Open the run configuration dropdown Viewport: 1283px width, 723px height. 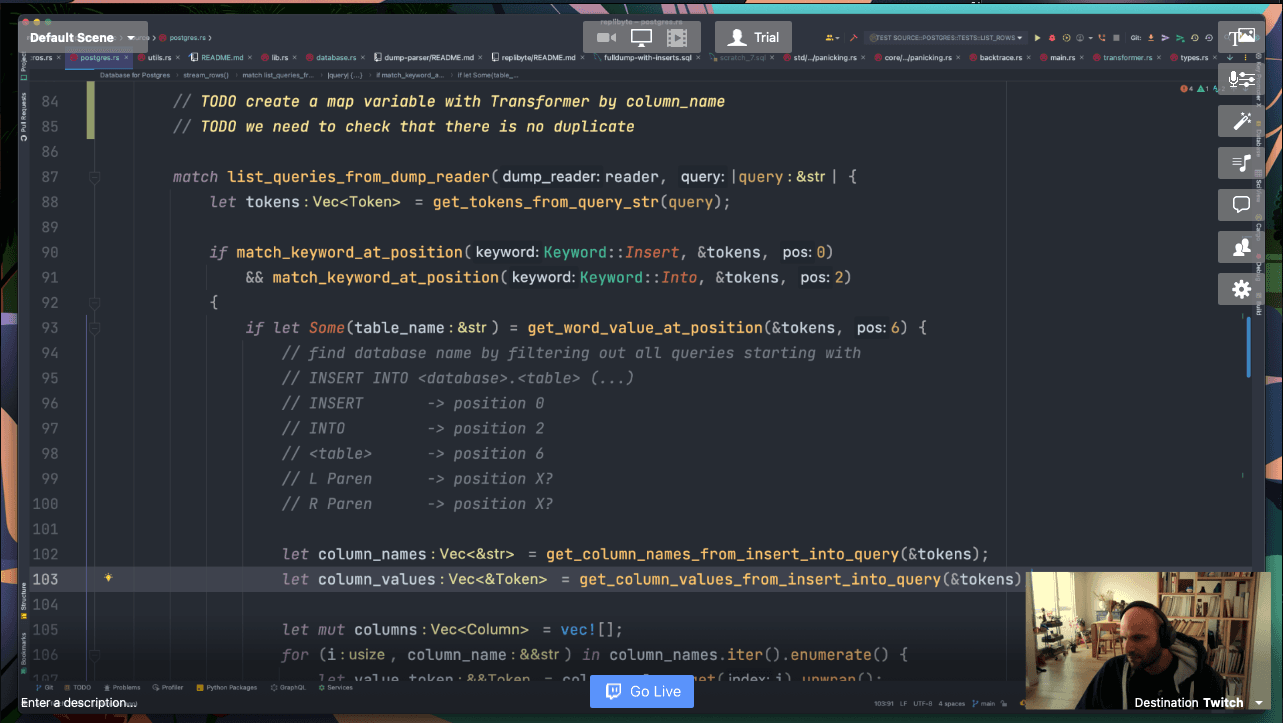[946, 37]
